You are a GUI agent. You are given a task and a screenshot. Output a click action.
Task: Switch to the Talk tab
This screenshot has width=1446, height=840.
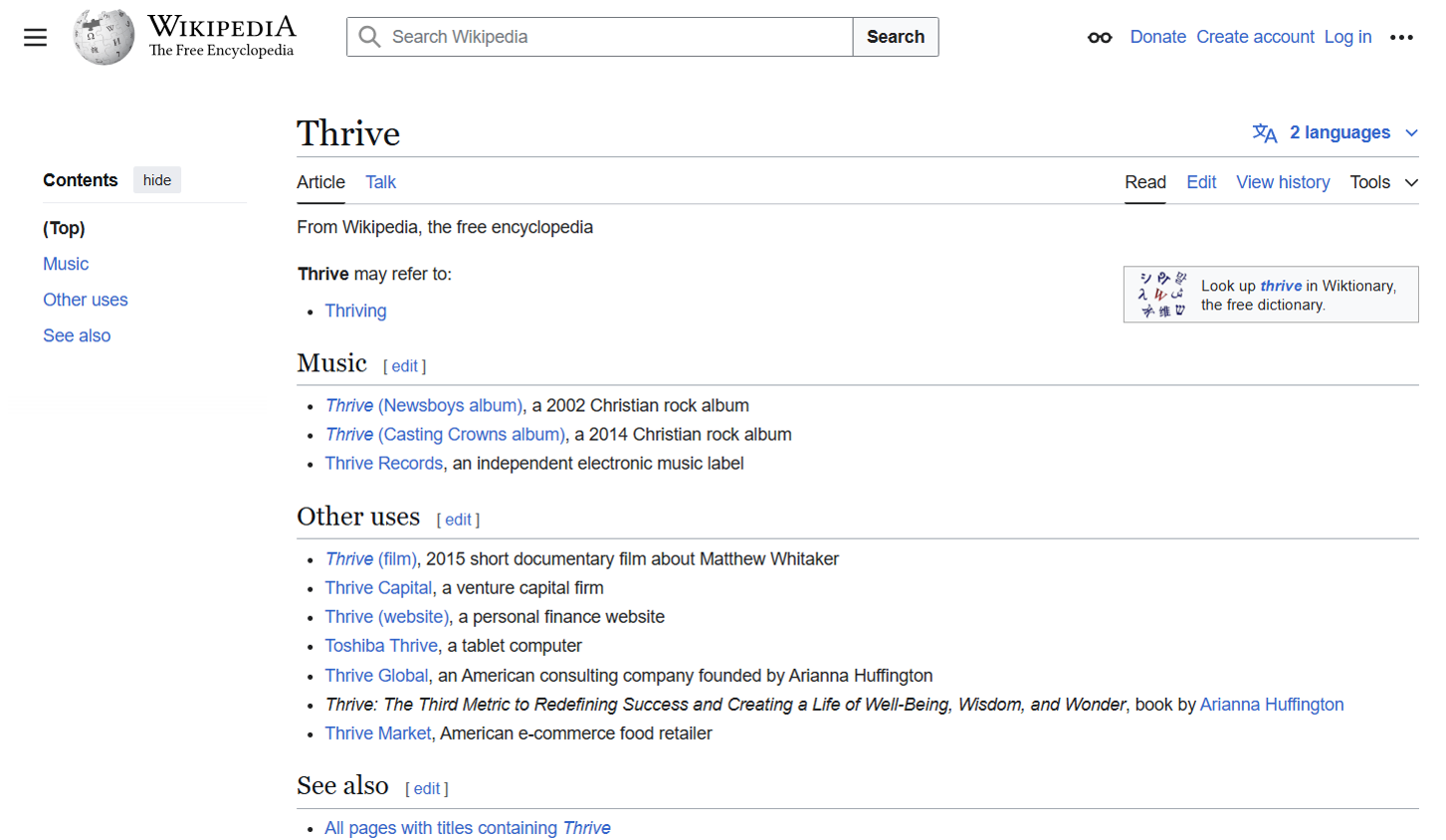380,182
